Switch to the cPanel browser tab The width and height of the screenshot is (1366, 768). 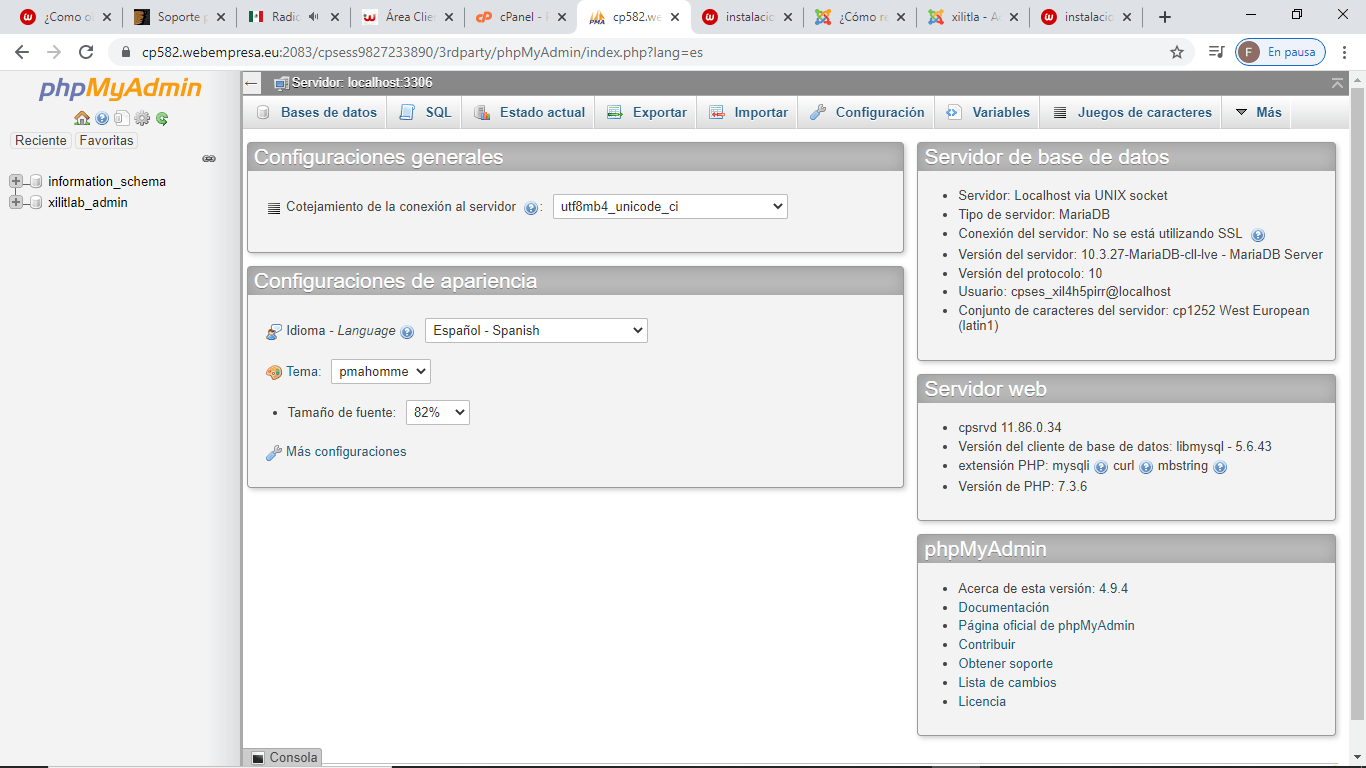521,17
